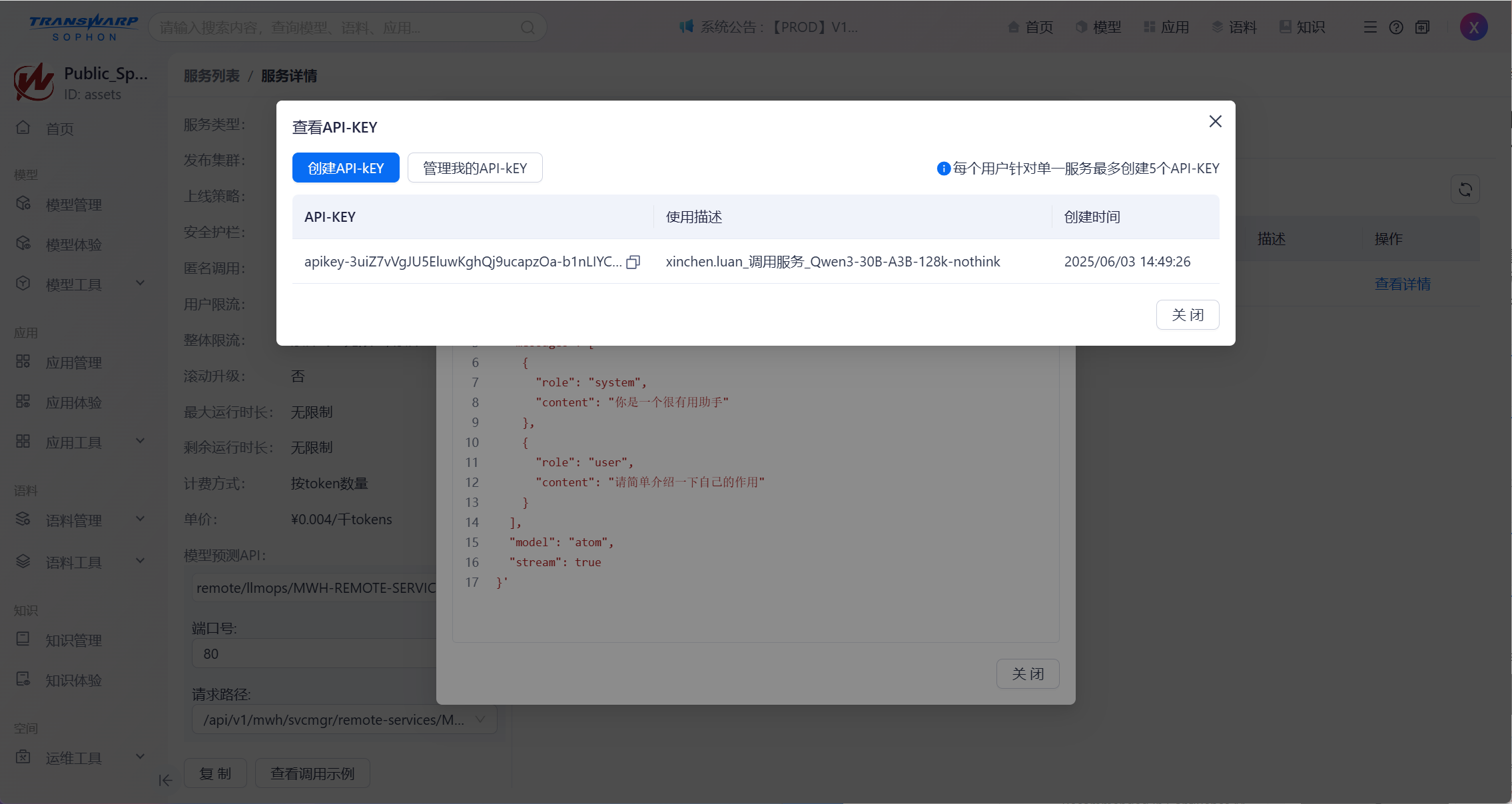Click the window-stack icon in header
The width and height of the screenshot is (1512, 804).
[x=1422, y=27]
